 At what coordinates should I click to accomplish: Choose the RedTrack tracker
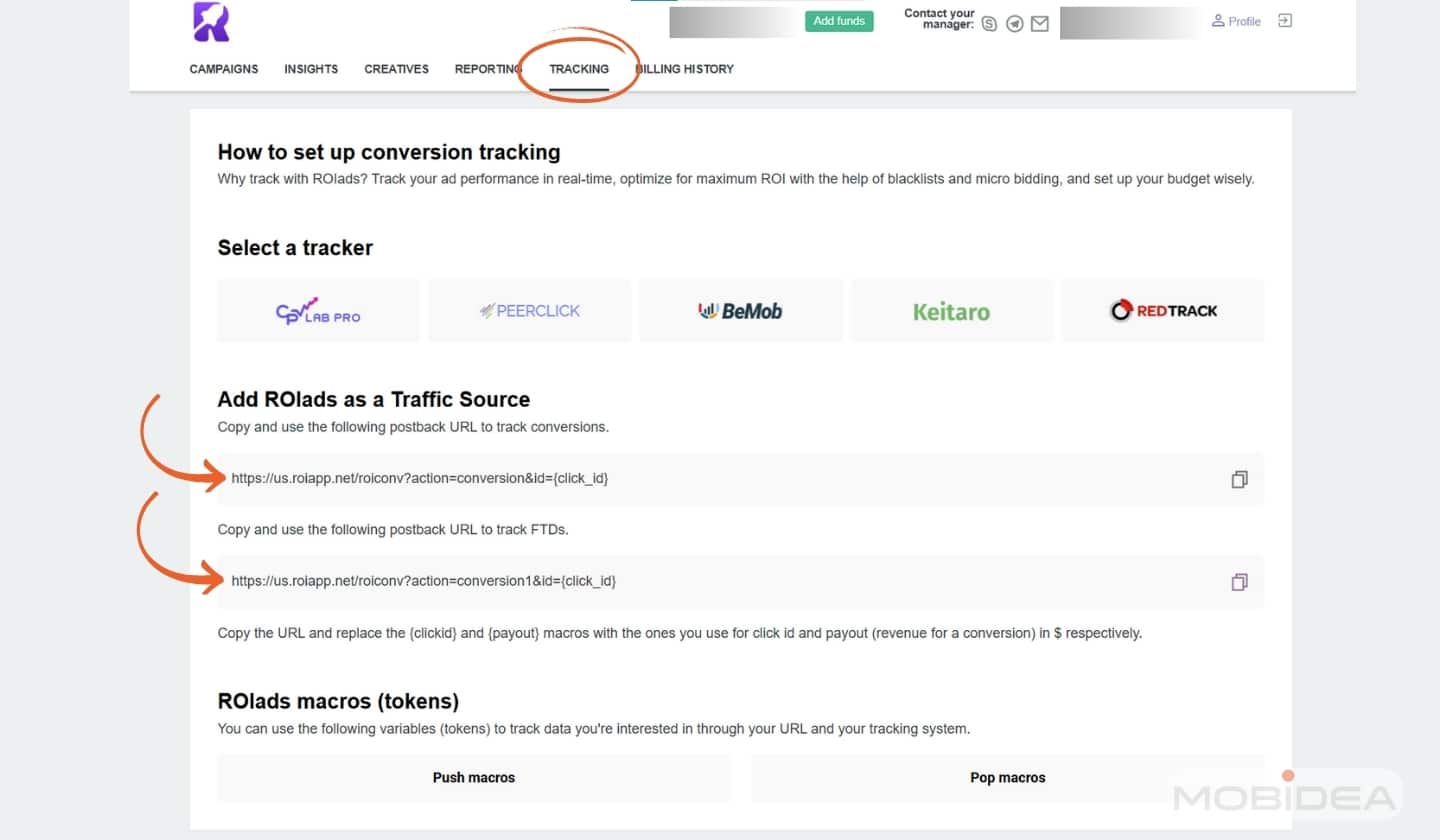tap(1163, 311)
